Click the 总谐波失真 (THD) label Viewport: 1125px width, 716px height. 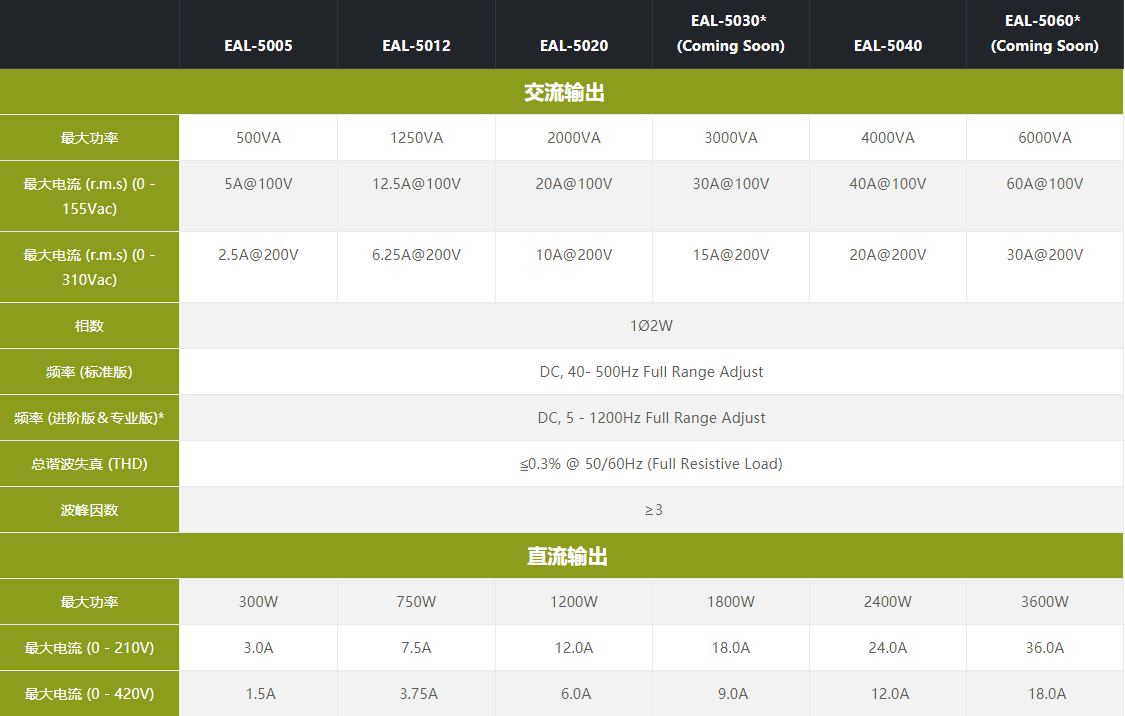pos(89,463)
